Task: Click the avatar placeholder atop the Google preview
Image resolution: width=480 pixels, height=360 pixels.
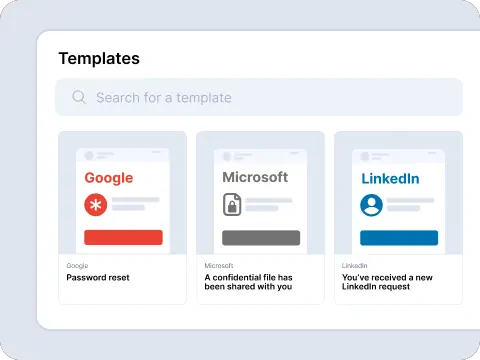Action: (89, 155)
